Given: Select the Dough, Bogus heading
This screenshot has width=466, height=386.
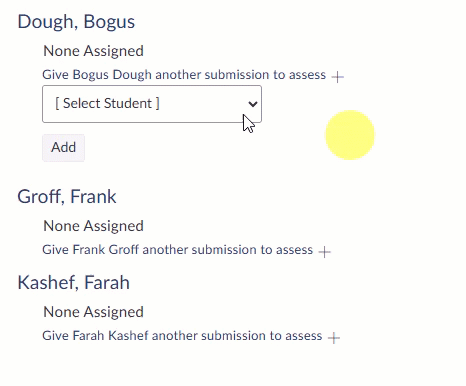Looking at the screenshot, I should (x=76, y=22).
